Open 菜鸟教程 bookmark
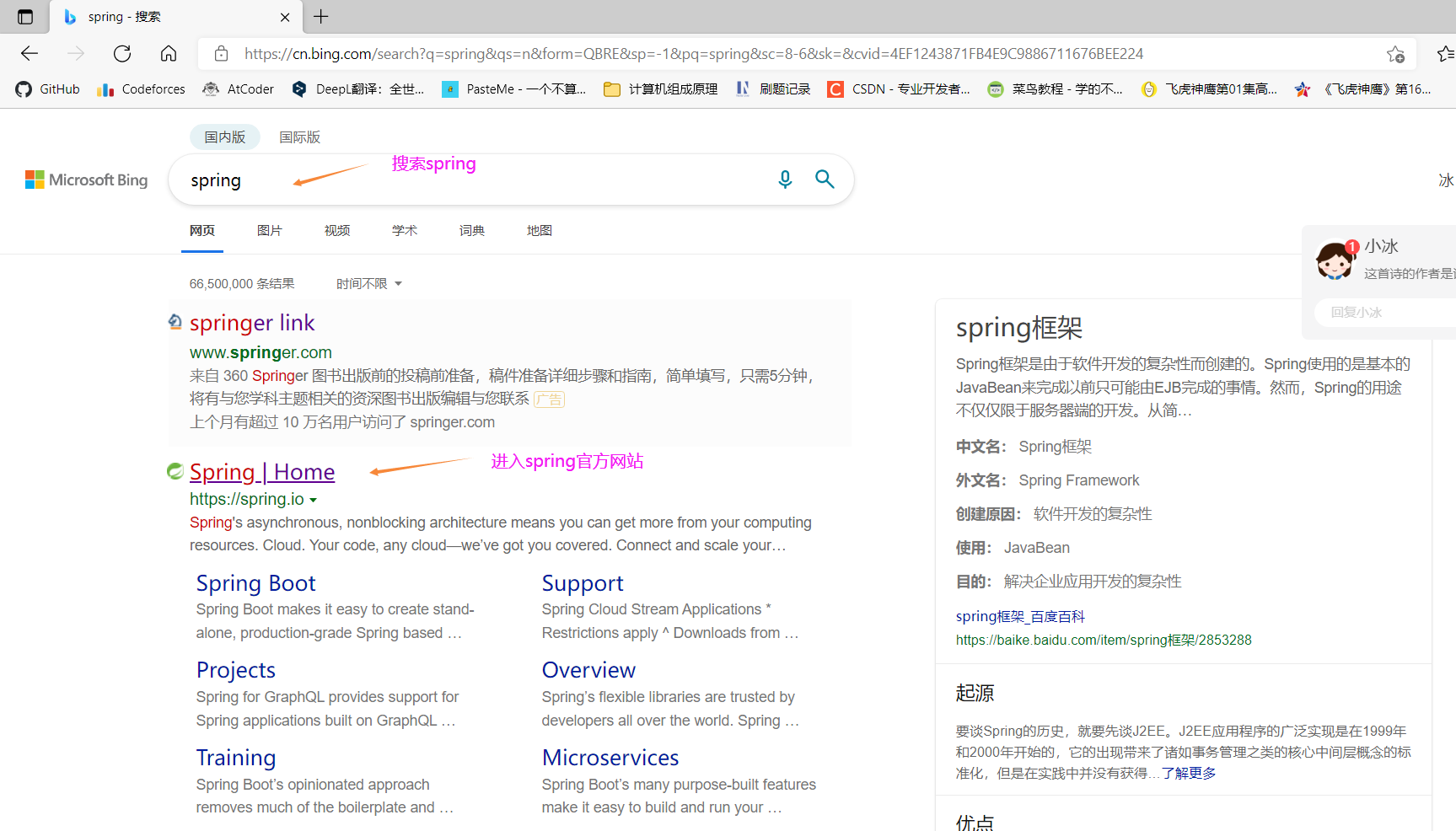Viewport: 1456px width, 831px height. (x=1056, y=89)
